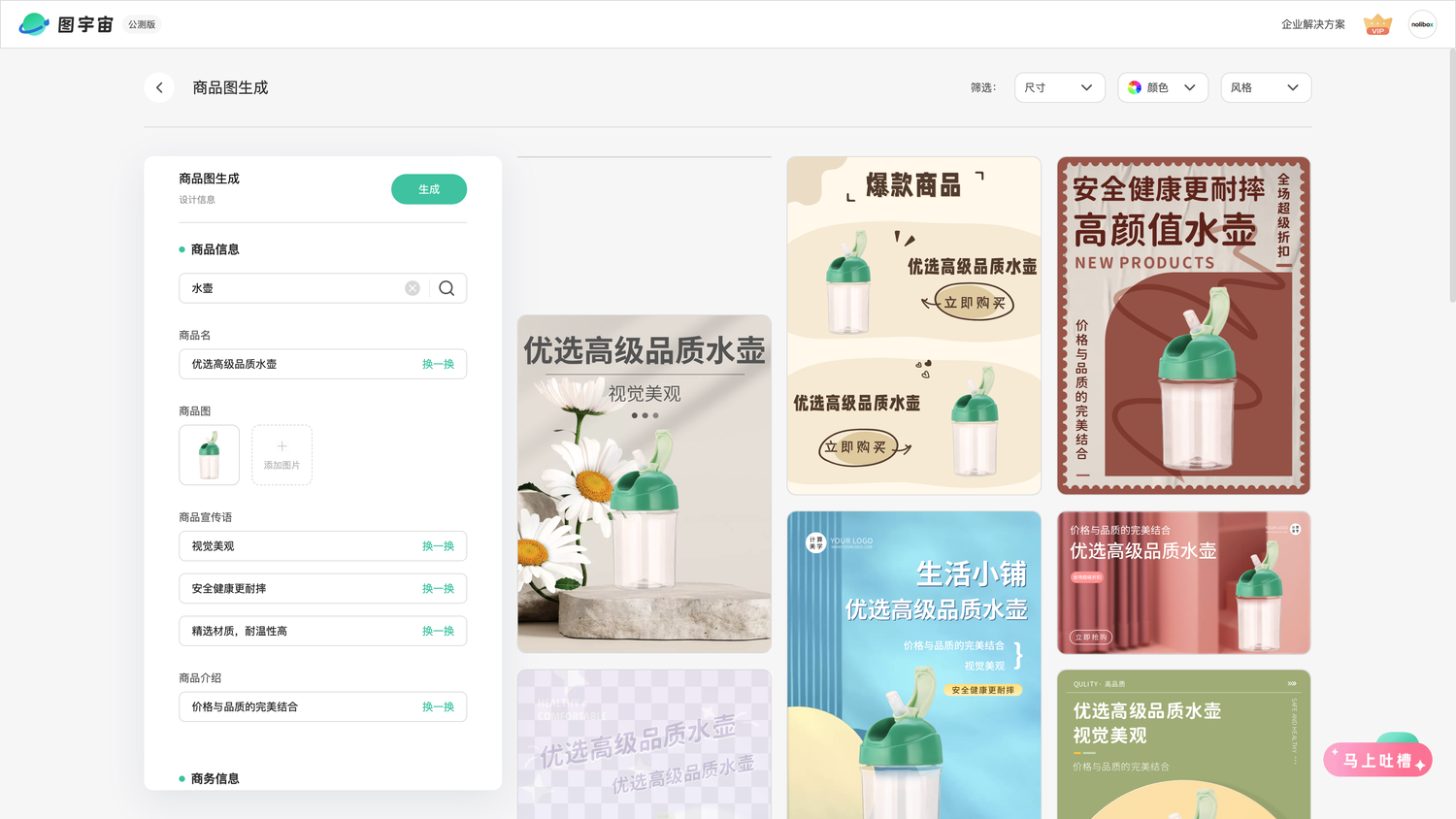
Task: Click the page scrollbar
Action: [x=1452, y=175]
